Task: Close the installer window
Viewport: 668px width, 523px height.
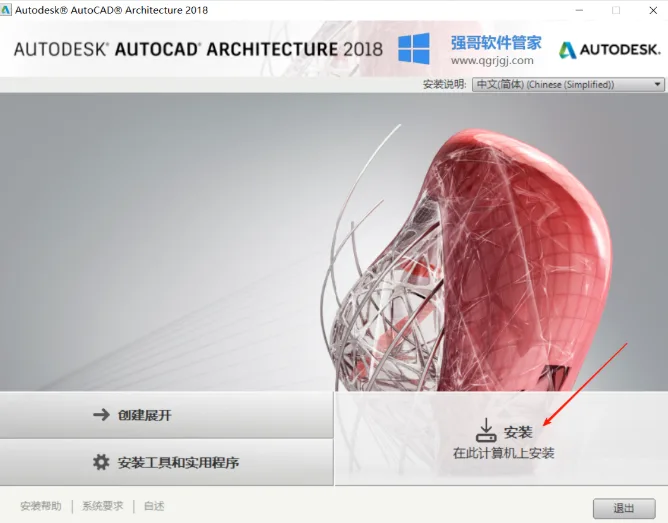Action: pos(653,10)
